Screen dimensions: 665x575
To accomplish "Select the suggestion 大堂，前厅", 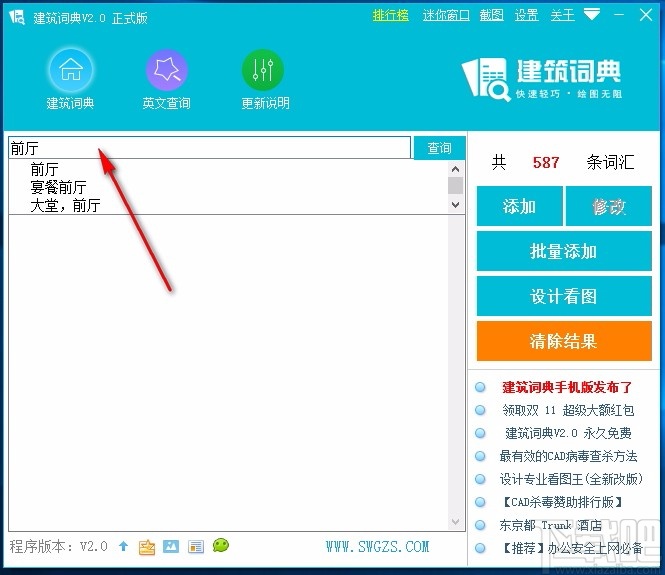I will 65,205.
